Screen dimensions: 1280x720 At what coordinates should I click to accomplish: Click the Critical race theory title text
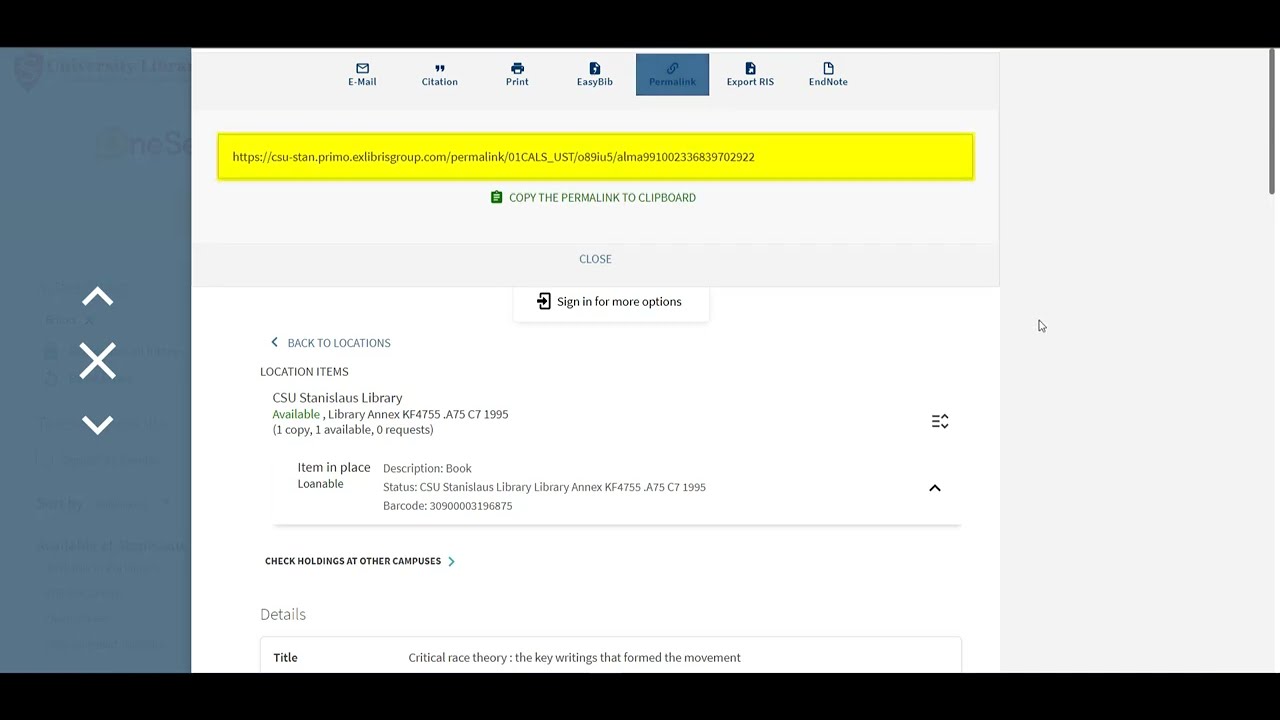(x=574, y=658)
